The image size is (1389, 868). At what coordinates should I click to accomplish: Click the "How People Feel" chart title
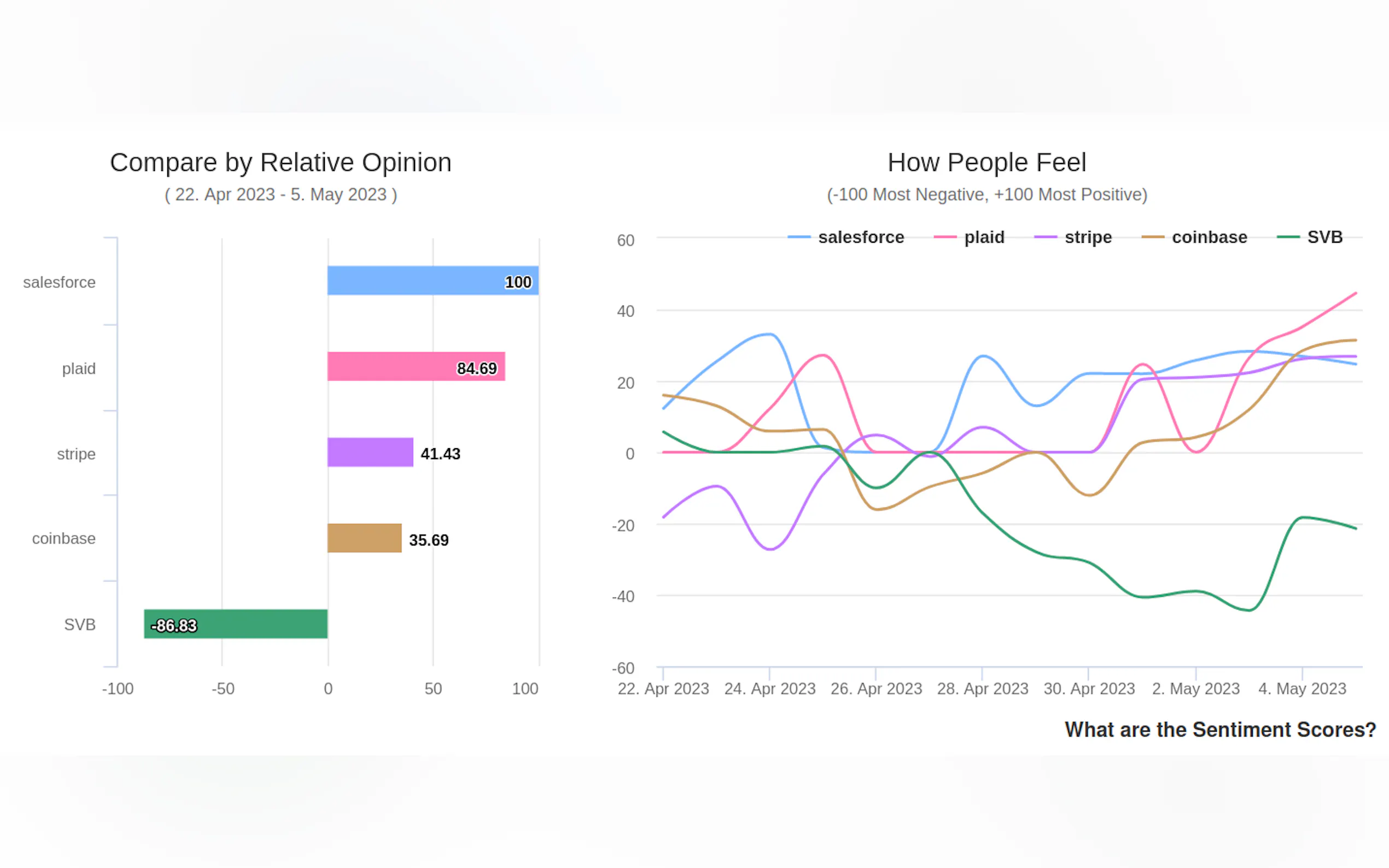pyautogui.click(x=987, y=162)
